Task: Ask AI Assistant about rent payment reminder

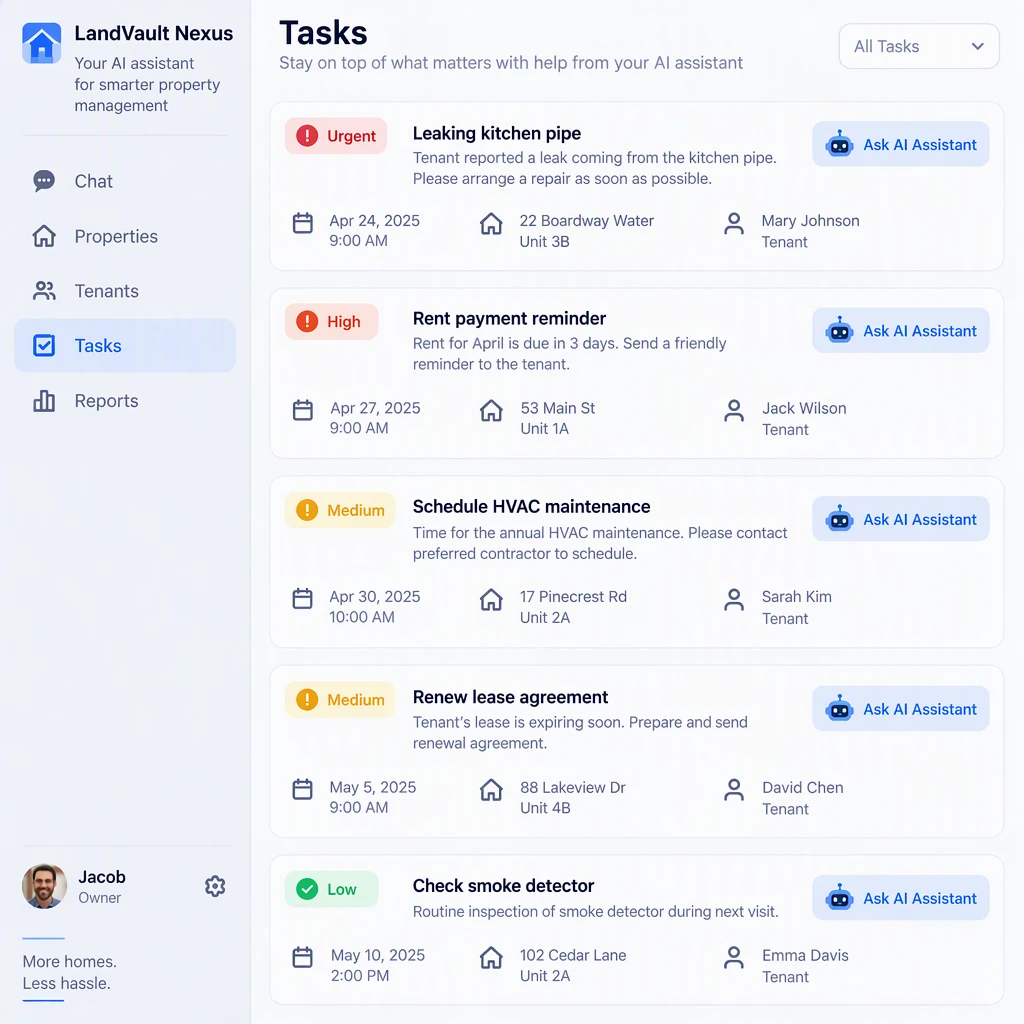Action: point(901,330)
